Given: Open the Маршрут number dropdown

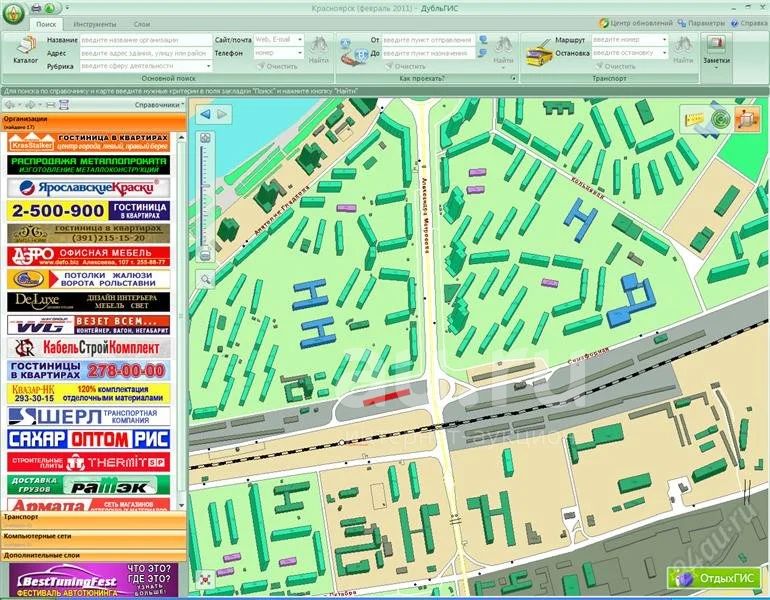Looking at the screenshot, I should [664, 40].
